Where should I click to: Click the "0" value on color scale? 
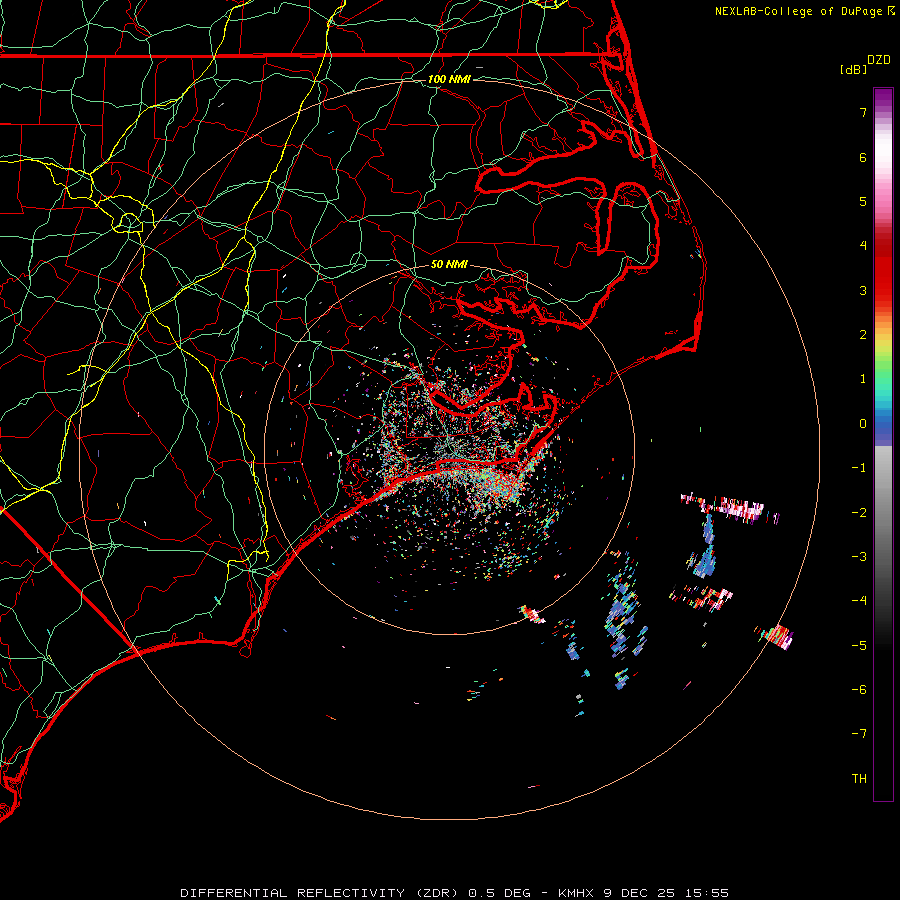pyautogui.click(x=863, y=424)
